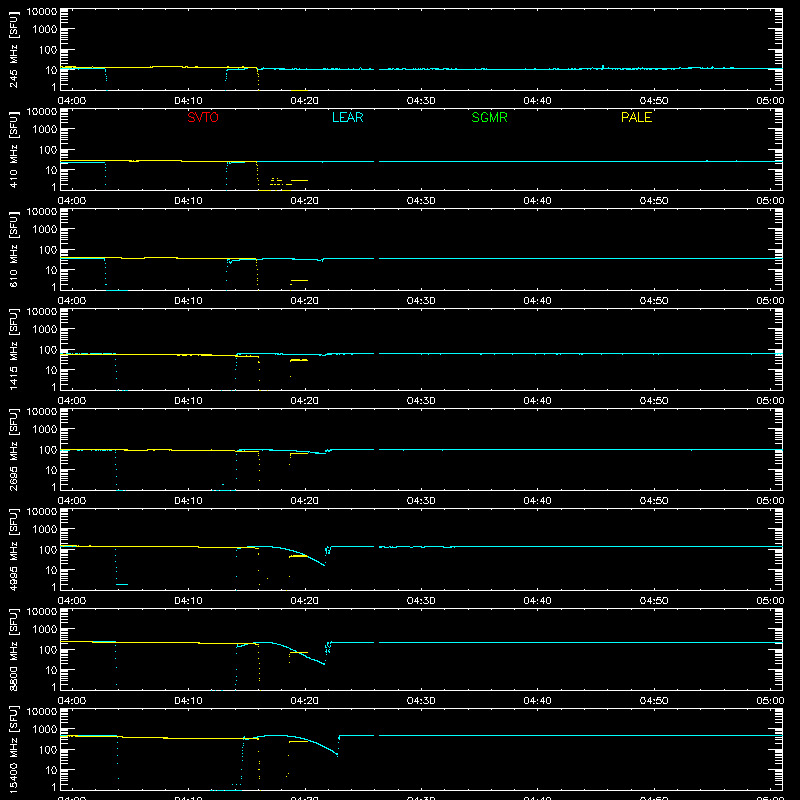The height and width of the screenshot is (800, 800).
Task: Click the 04:20 tick label under the 410 MHz panel
Action: (x=305, y=201)
